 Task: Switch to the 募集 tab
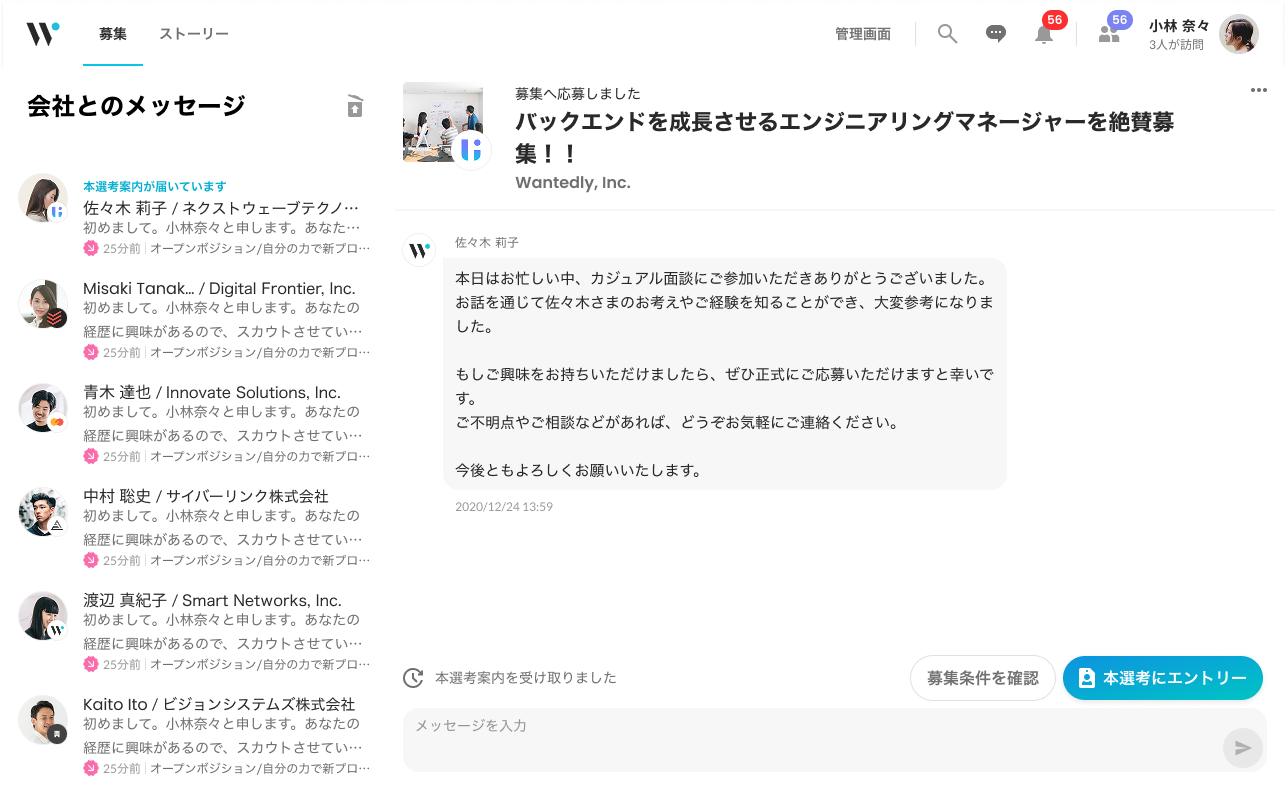coord(113,33)
